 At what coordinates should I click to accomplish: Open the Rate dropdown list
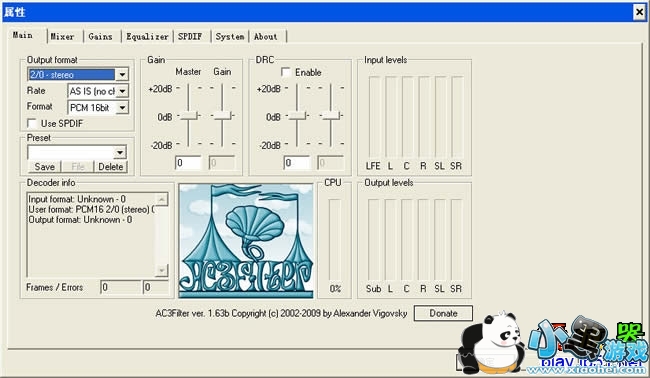pyautogui.click(x=122, y=91)
